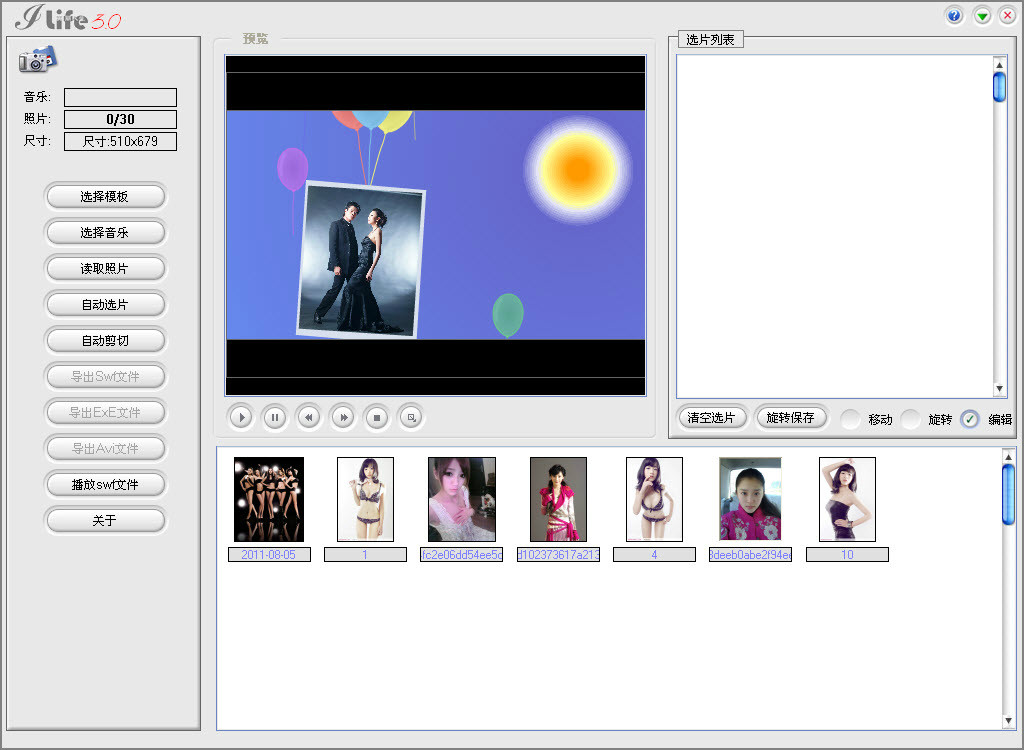The width and height of the screenshot is (1024, 750).
Task: Click the rewind icon below the preview
Action: (x=308, y=417)
